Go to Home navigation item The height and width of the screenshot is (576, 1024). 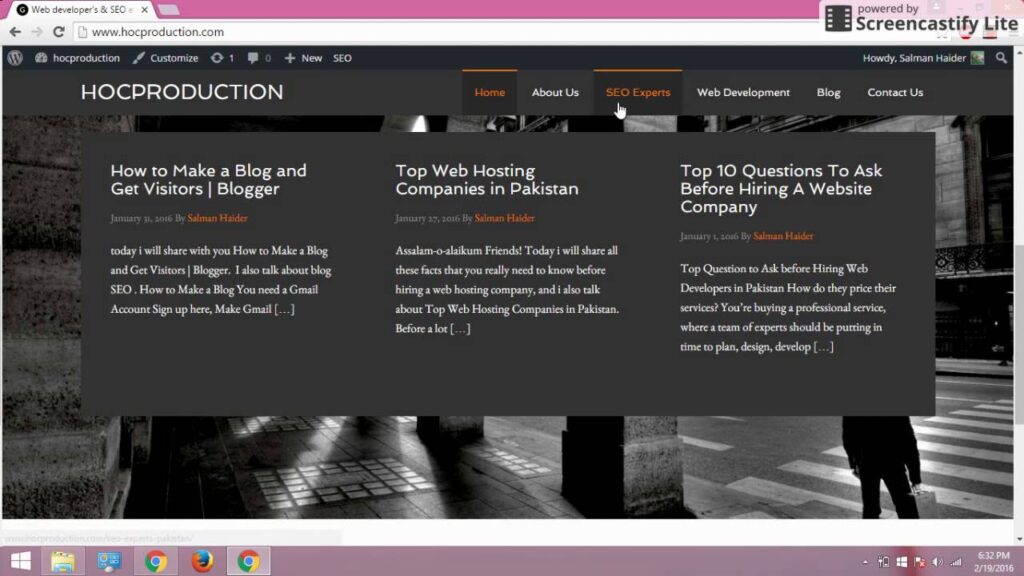(490, 92)
